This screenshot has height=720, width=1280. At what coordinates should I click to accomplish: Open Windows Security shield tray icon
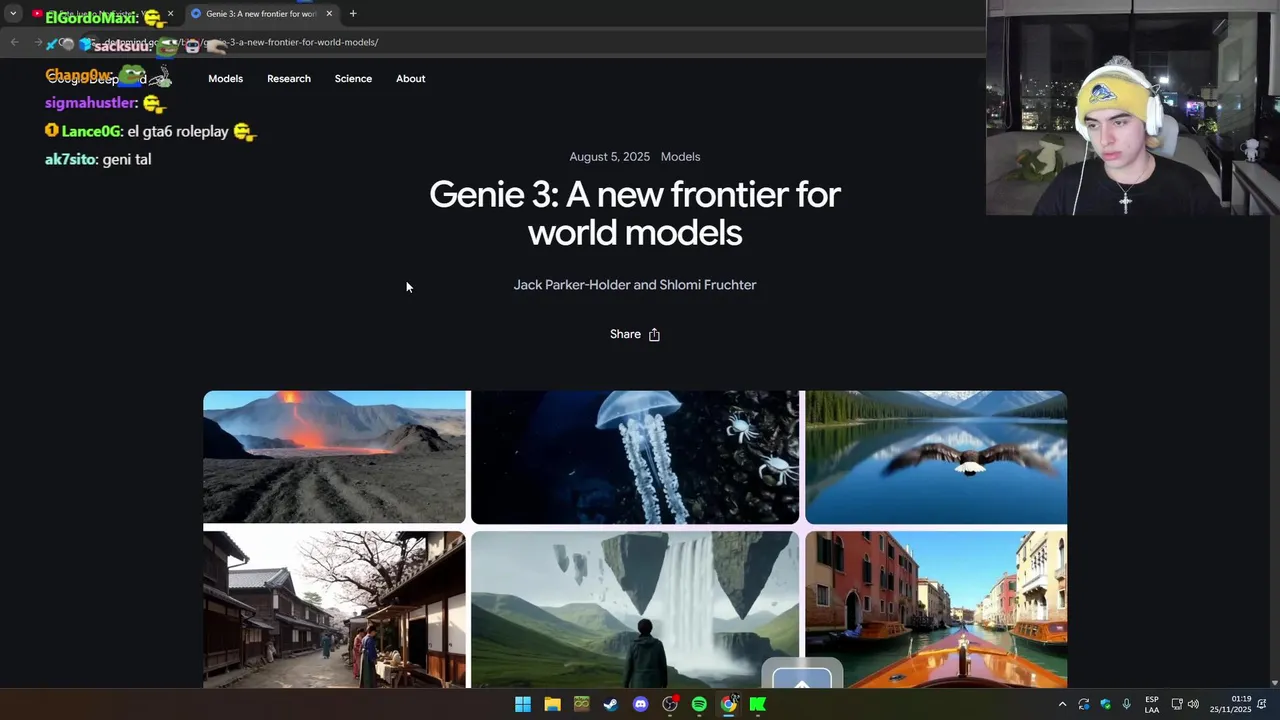point(1105,704)
